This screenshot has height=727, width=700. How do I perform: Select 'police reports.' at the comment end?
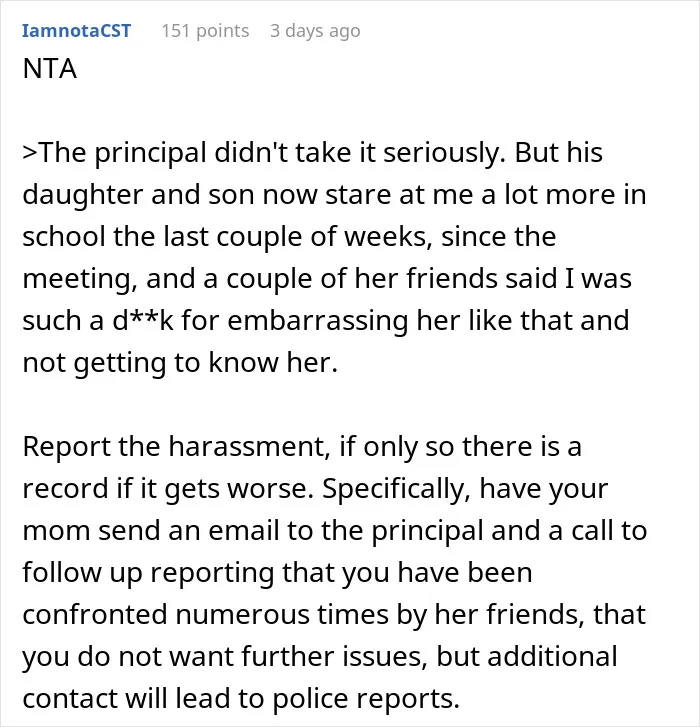click(366, 699)
